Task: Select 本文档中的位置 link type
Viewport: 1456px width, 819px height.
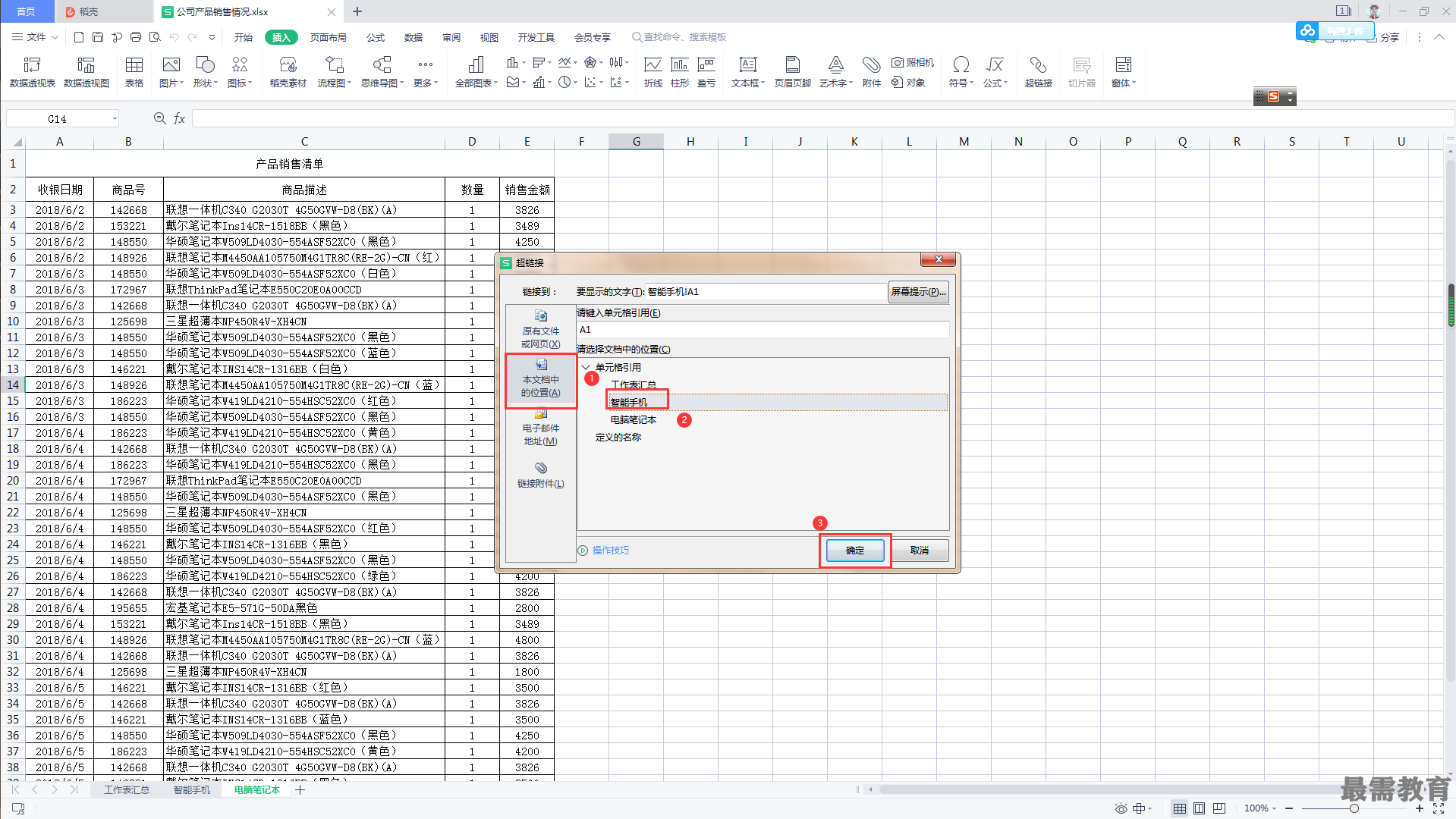Action: click(x=541, y=380)
